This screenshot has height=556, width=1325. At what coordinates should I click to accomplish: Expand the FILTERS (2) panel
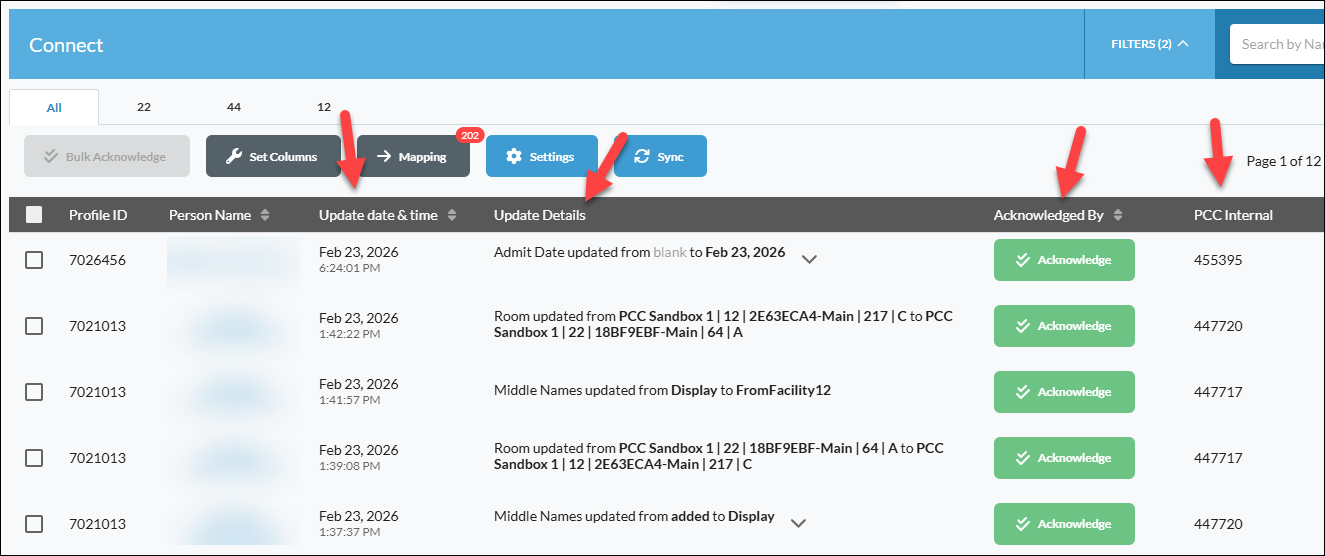(x=1149, y=44)
